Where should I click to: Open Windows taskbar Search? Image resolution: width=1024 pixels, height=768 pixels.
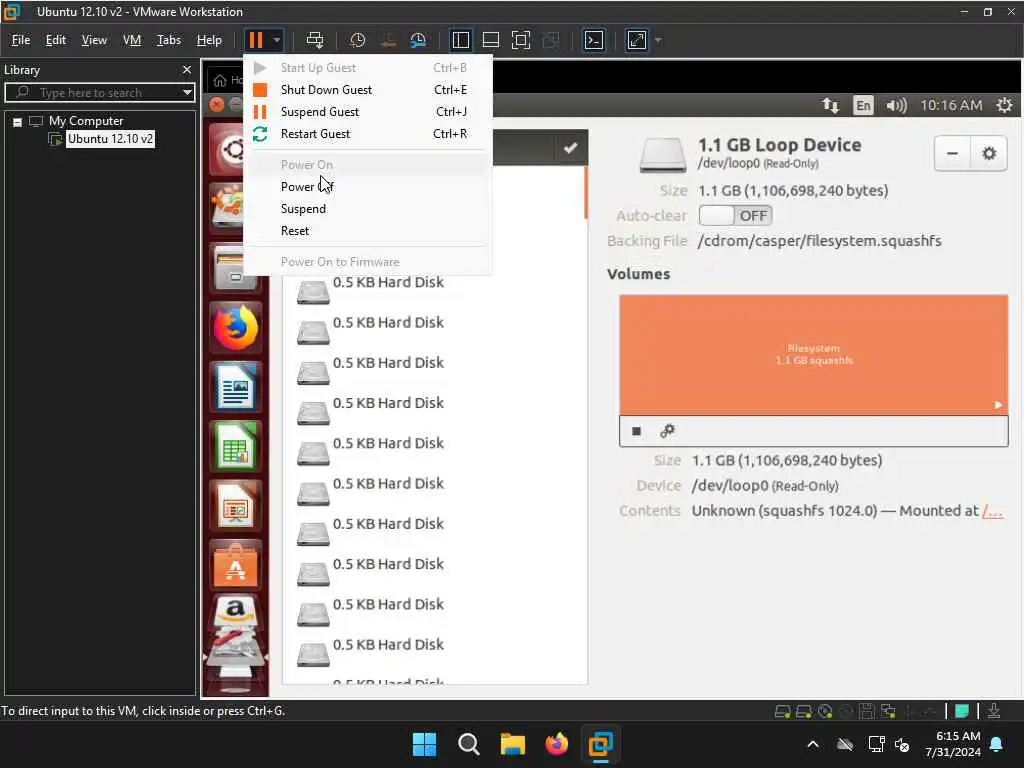click(x=468, y=744)
